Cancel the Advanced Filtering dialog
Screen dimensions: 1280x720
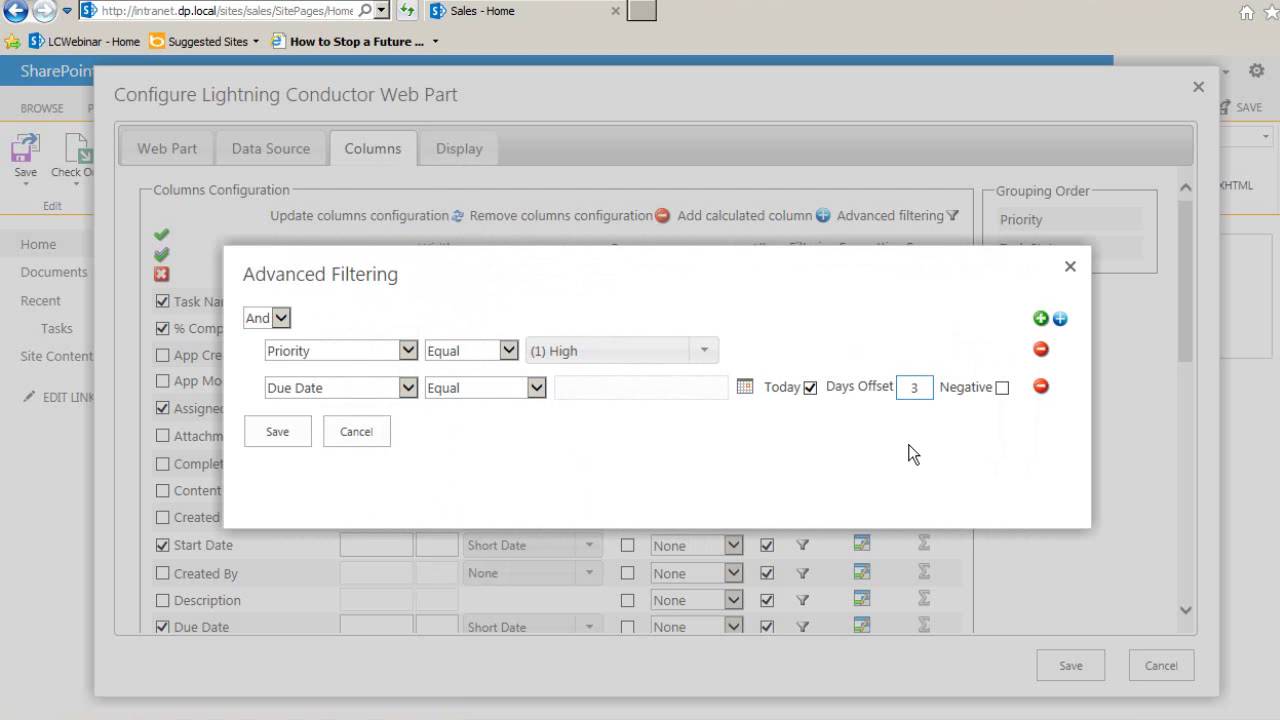(357, 431)
